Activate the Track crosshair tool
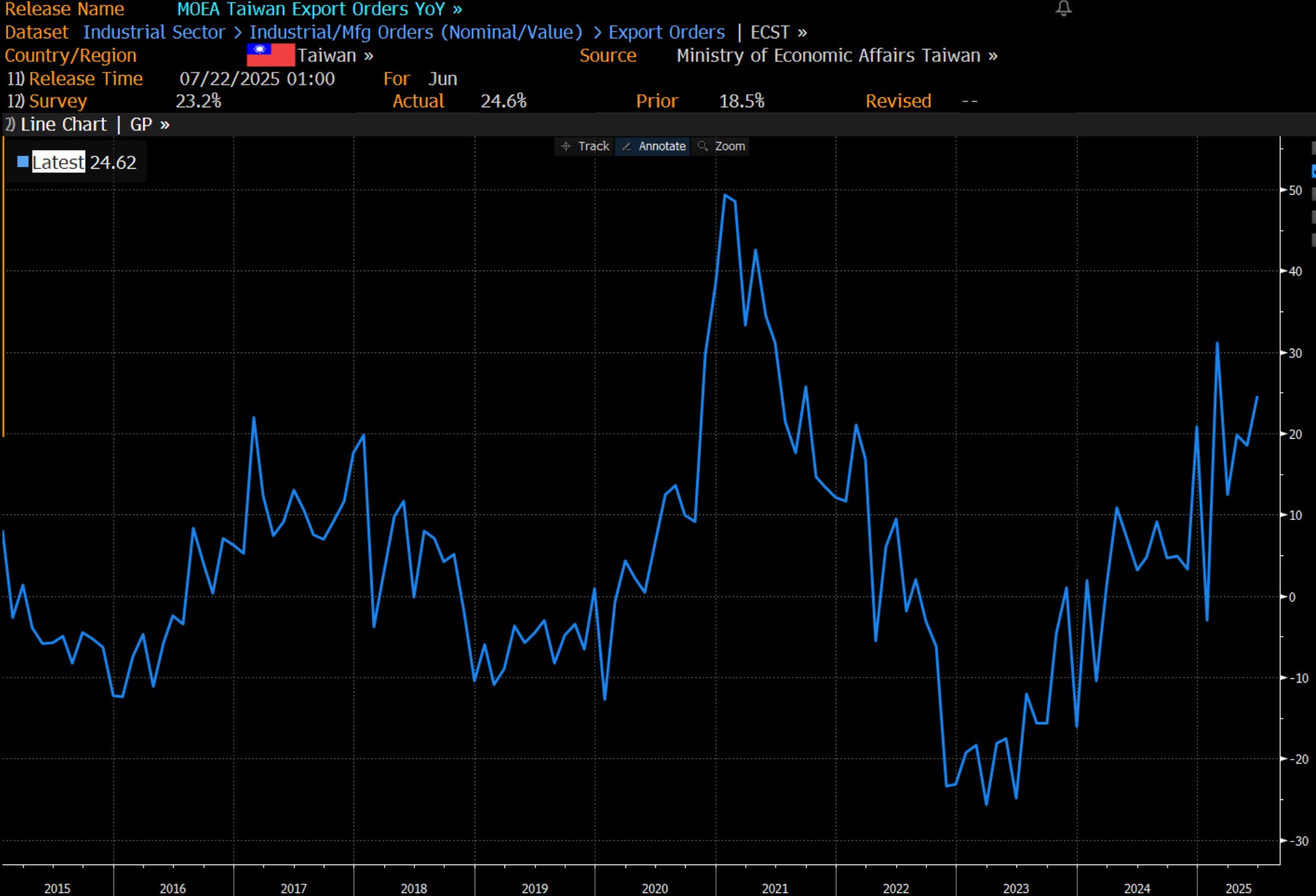Screen dimensions: 1316x896 (584, 146)
